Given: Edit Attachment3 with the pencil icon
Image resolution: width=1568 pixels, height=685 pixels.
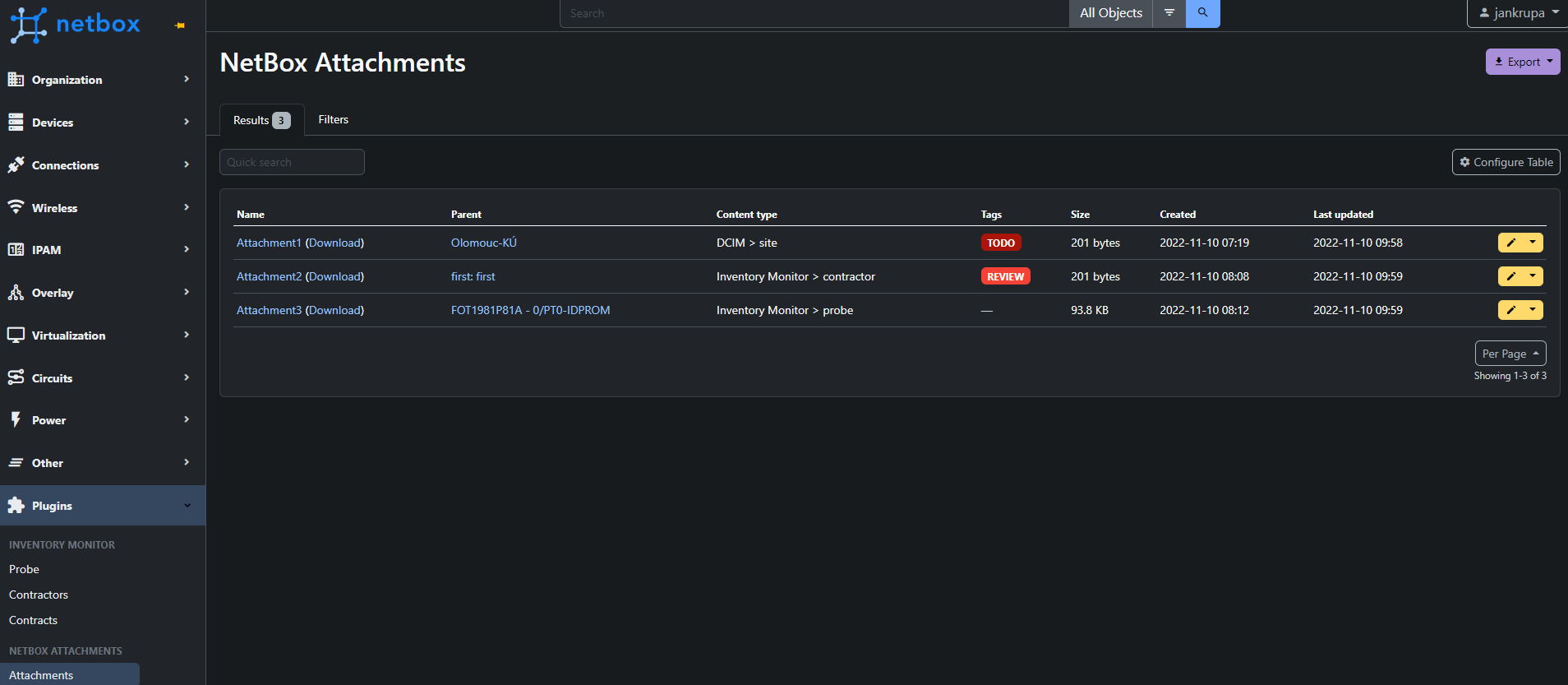Looking at the screenshot, I should click(1510, 310).
